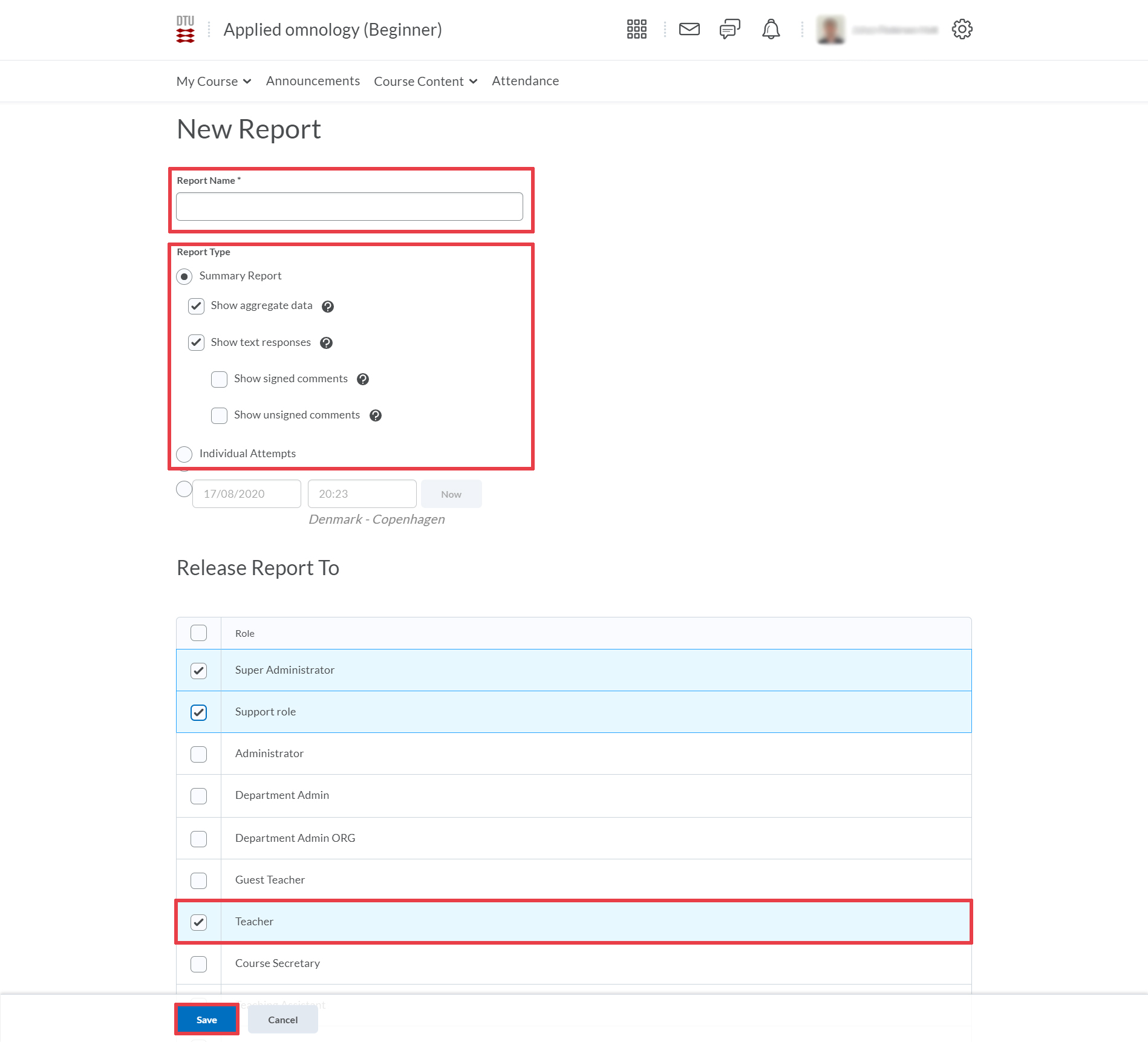Screen dimensions: 1148x1042
Task: Go to the Announcements tab
Action: [x=313, y=81]
